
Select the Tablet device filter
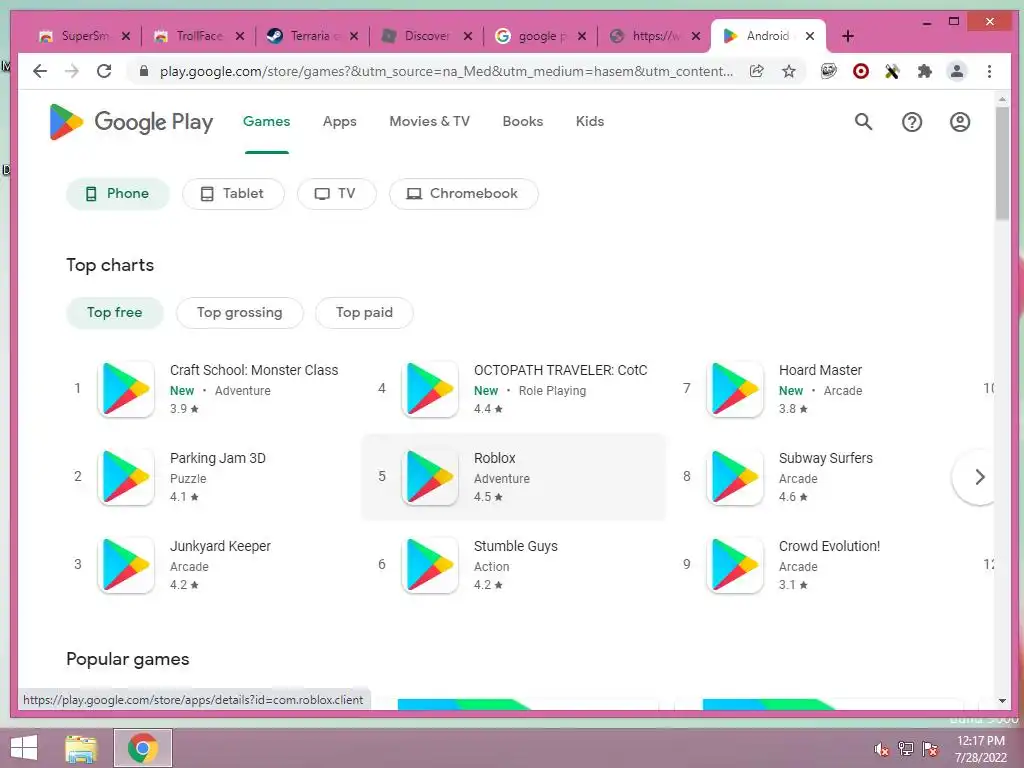(x=233, y=194)
